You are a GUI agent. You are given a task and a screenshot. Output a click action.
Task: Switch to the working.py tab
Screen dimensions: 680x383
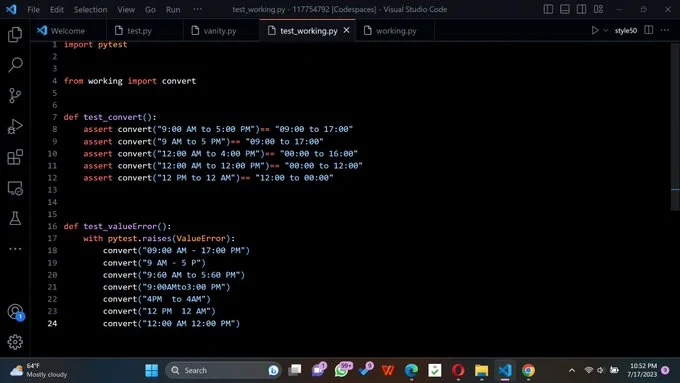pos(395,31)
